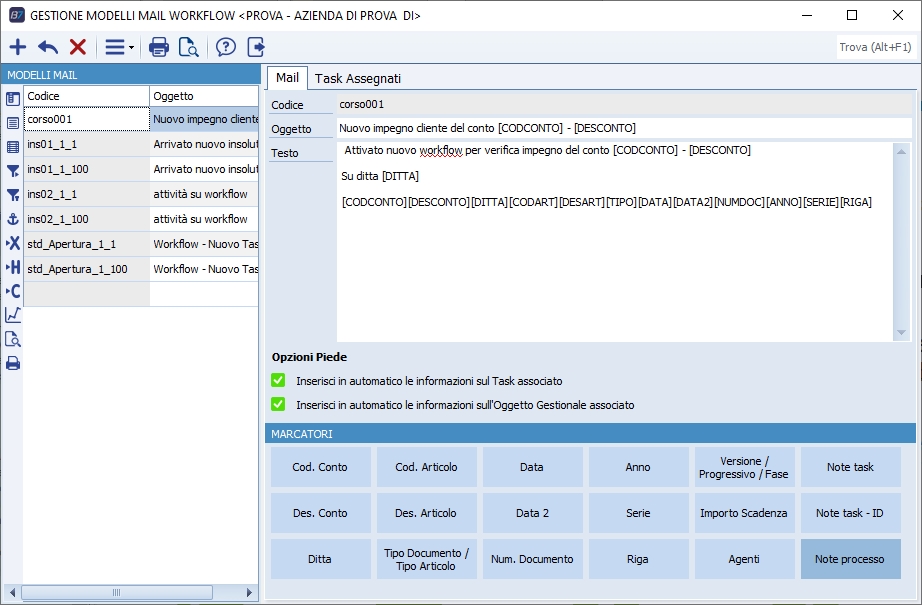Viewport: 922px width, 605px height.
Task: Expand the hamburger menu dropdown arrow
Action: [132, 48]
